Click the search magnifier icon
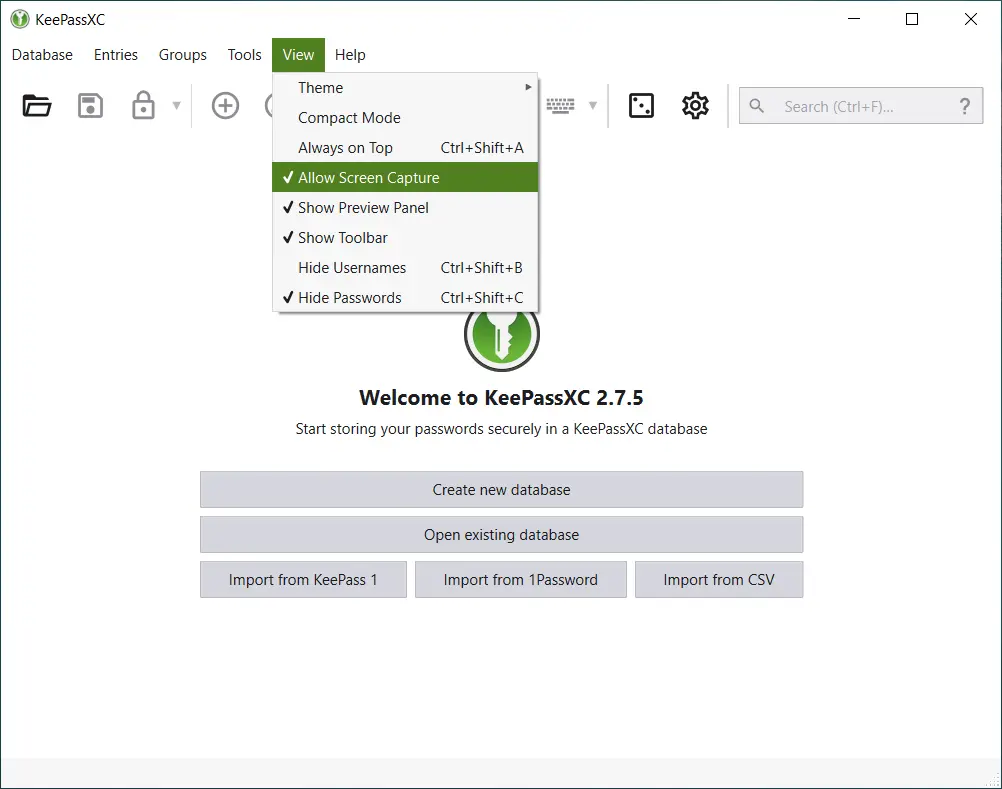1002x789 pixels. point(757,105)
